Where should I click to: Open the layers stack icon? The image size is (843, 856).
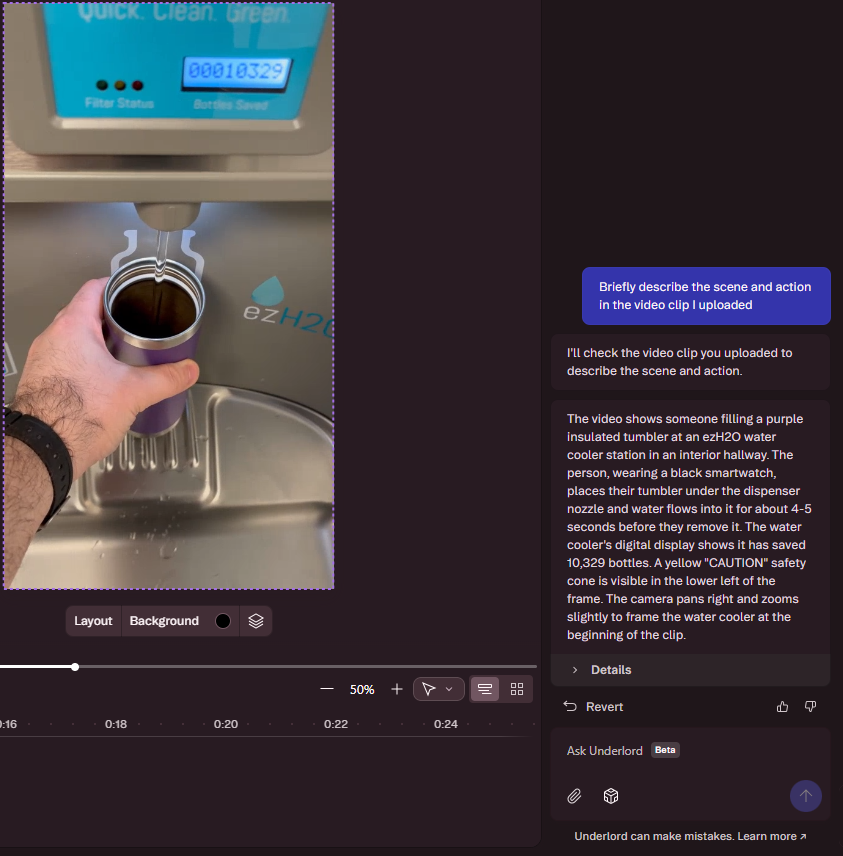(x=256, y=621)
